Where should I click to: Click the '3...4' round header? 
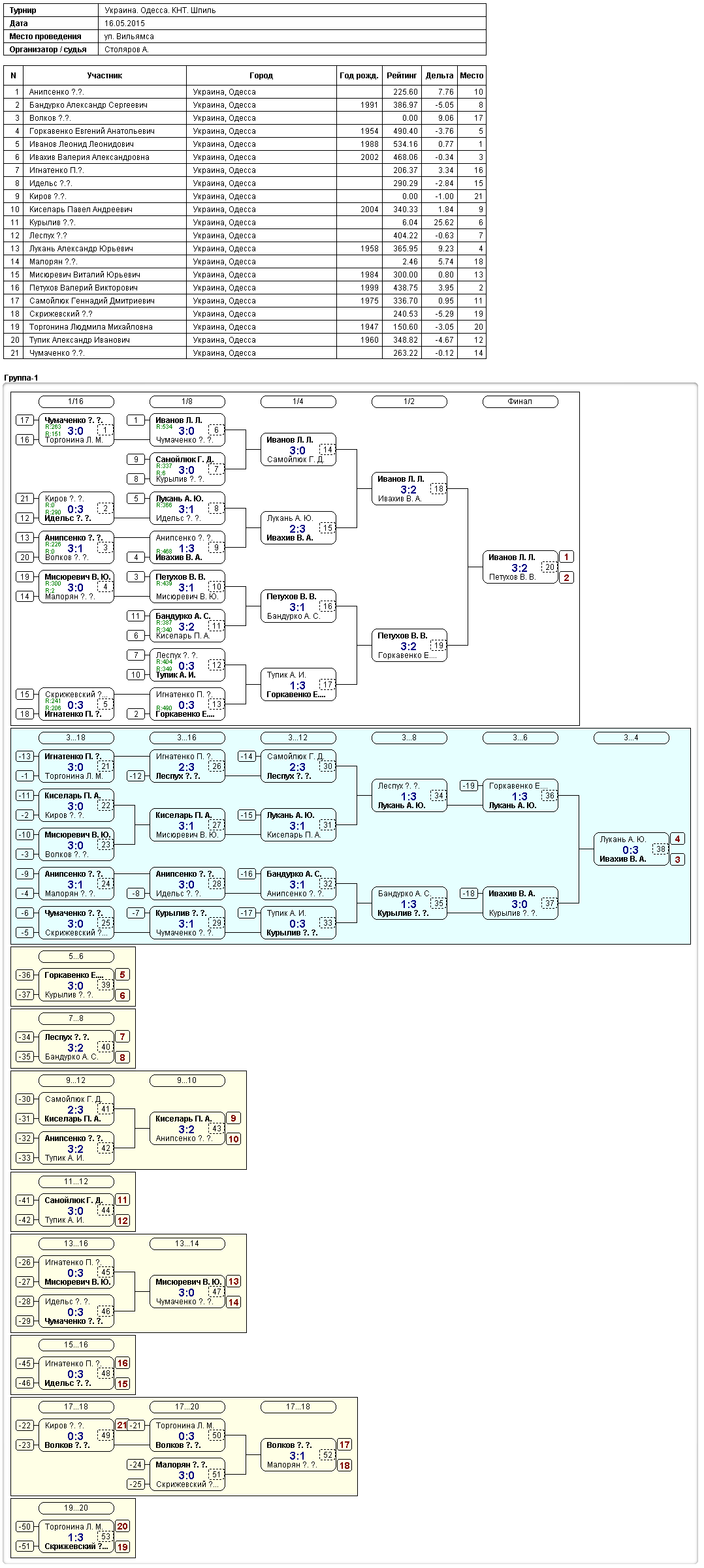pos(632,738)
